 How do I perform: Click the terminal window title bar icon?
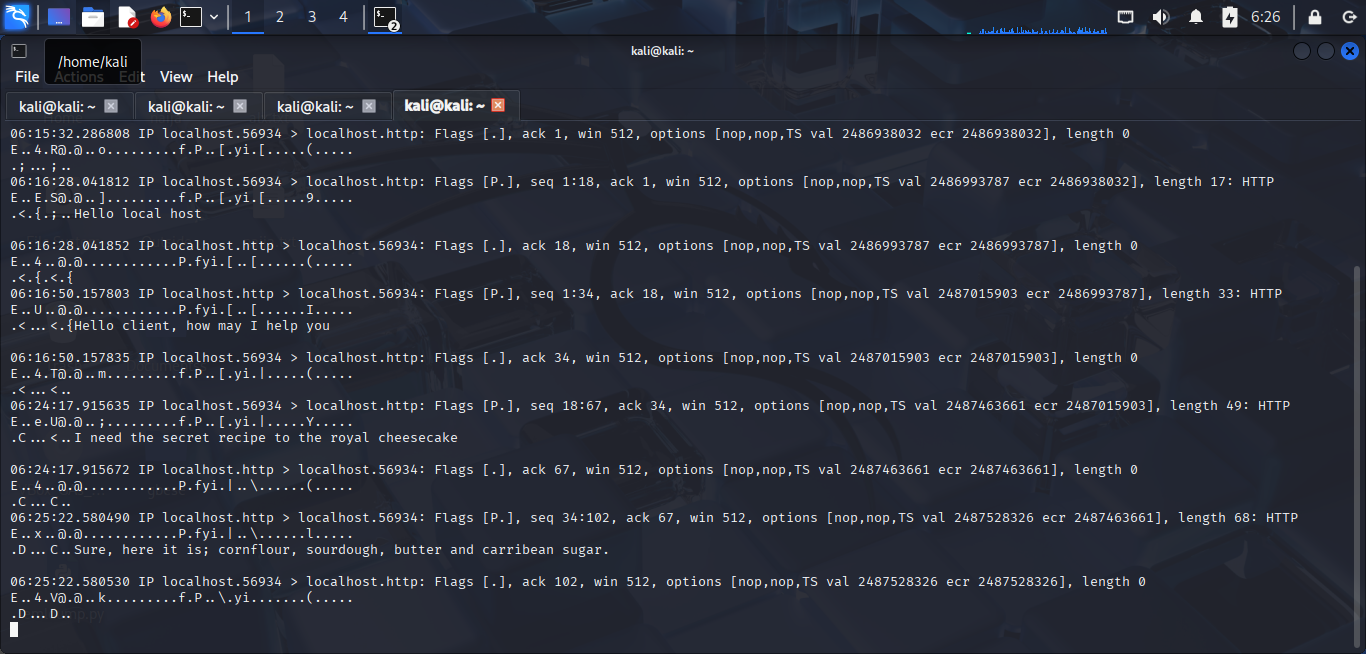tap(19, 50)
